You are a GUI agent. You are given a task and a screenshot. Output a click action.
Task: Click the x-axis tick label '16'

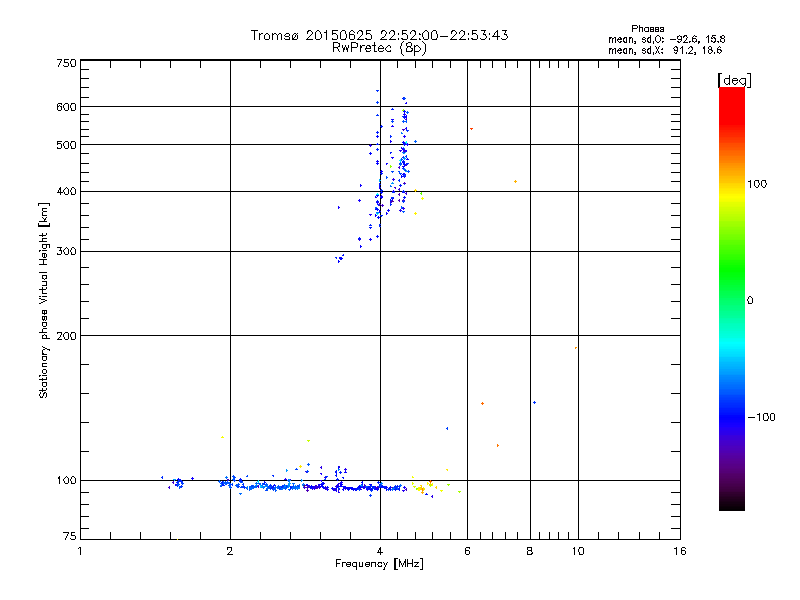click(680, 551)
